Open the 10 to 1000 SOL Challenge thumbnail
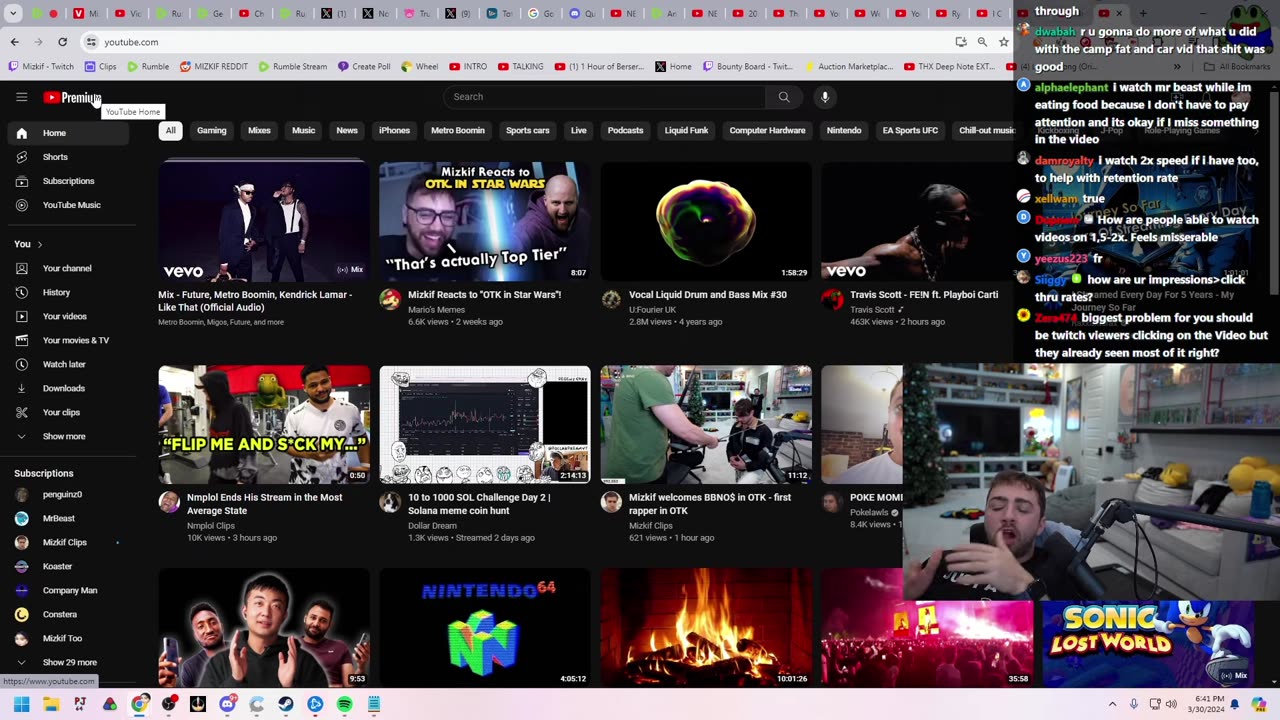 pos(485,425)
